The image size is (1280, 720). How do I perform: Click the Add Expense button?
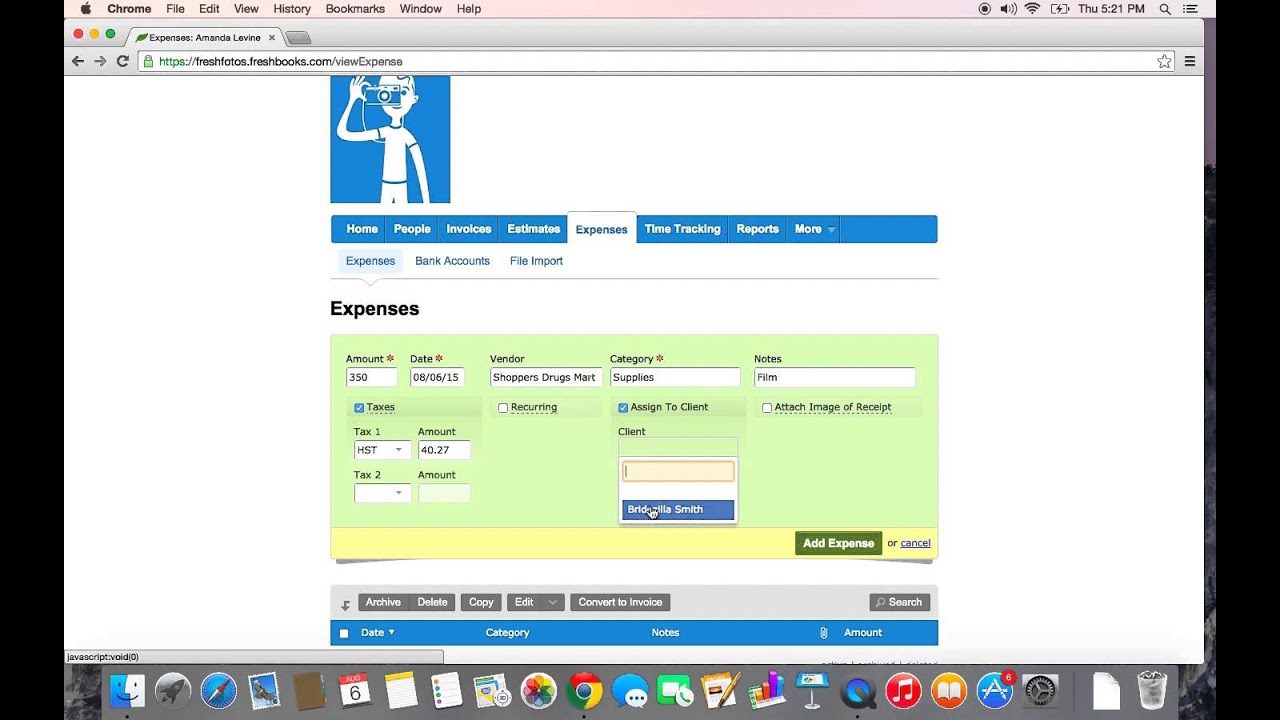pos(838,543)
